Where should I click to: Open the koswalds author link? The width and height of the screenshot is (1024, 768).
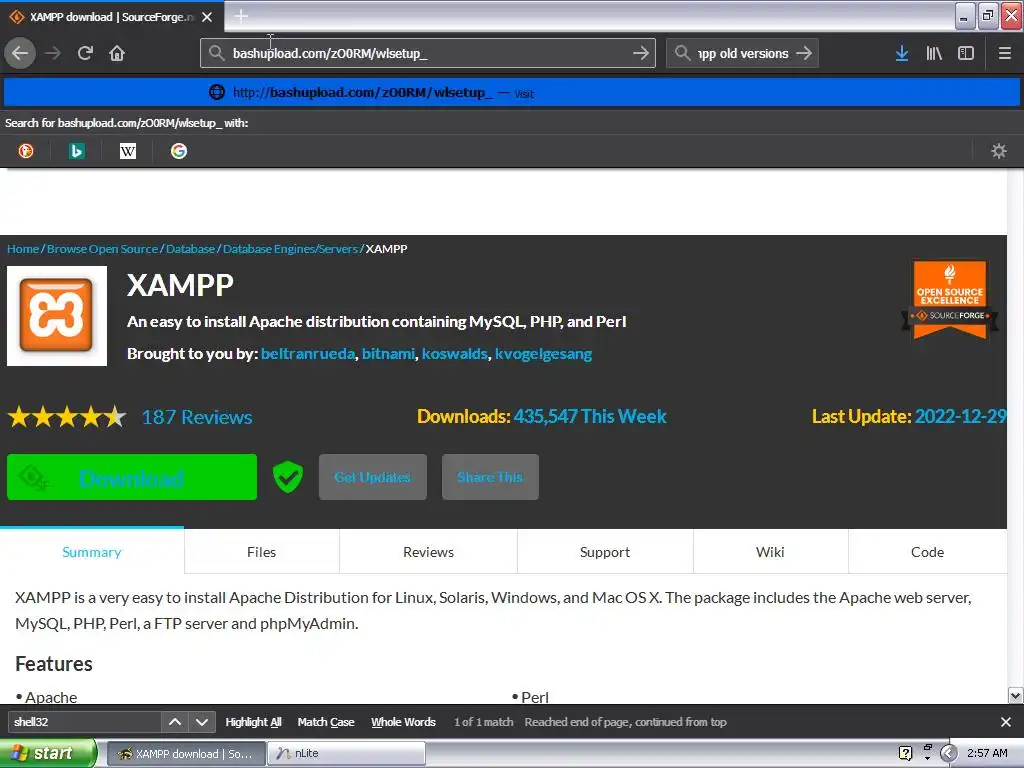455,353
